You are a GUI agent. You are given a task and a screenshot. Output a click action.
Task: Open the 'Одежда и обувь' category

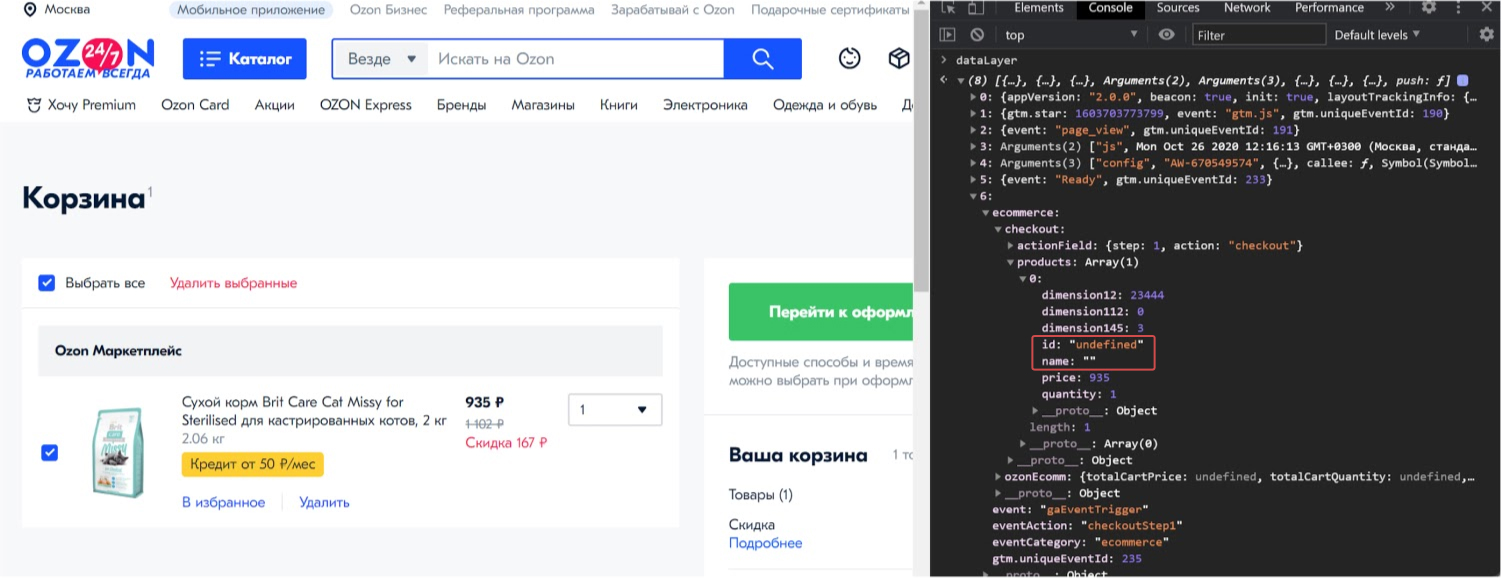pyautogui.click(x=825, y=105)
